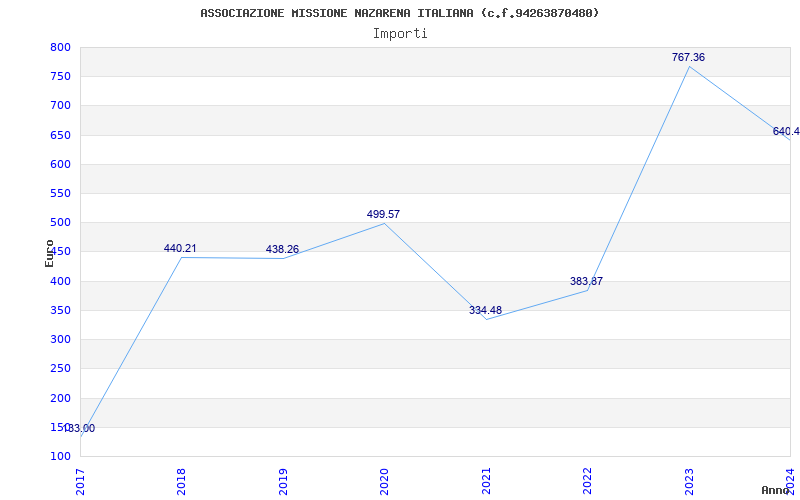This screenshot has width=800, height=500.
Task: Click the 383.87 data label
Action: pyautogui.click(x=586, y=281)
